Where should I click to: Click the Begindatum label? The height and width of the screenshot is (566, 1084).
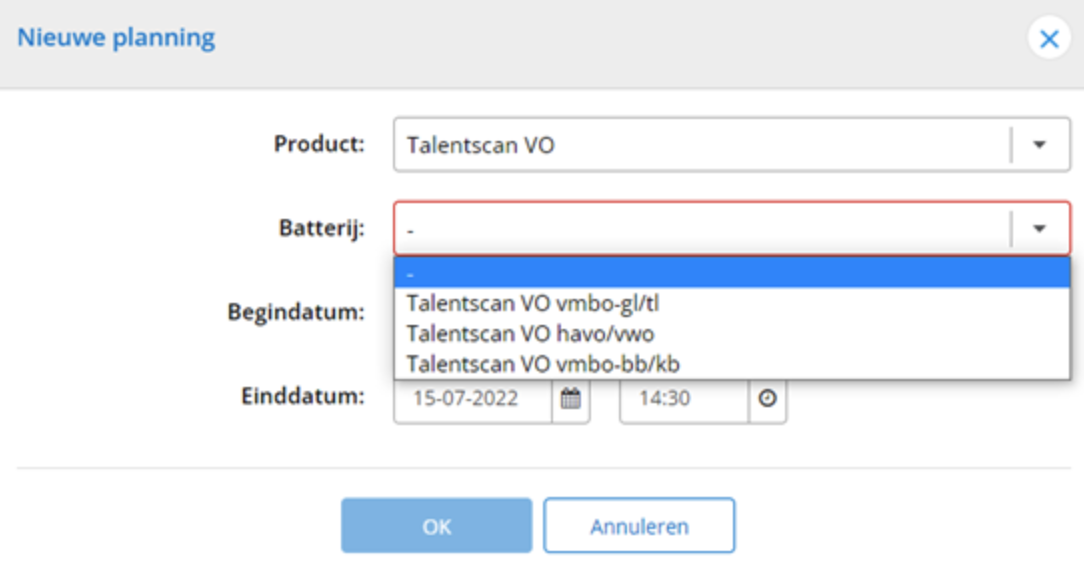pyautogui.click(x=294, y=312)
